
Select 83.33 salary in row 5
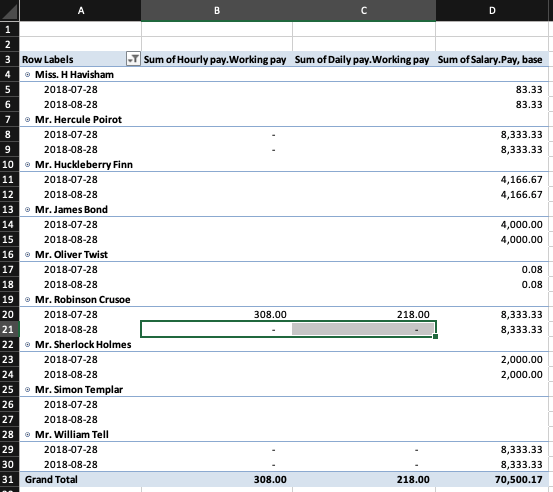529,90
